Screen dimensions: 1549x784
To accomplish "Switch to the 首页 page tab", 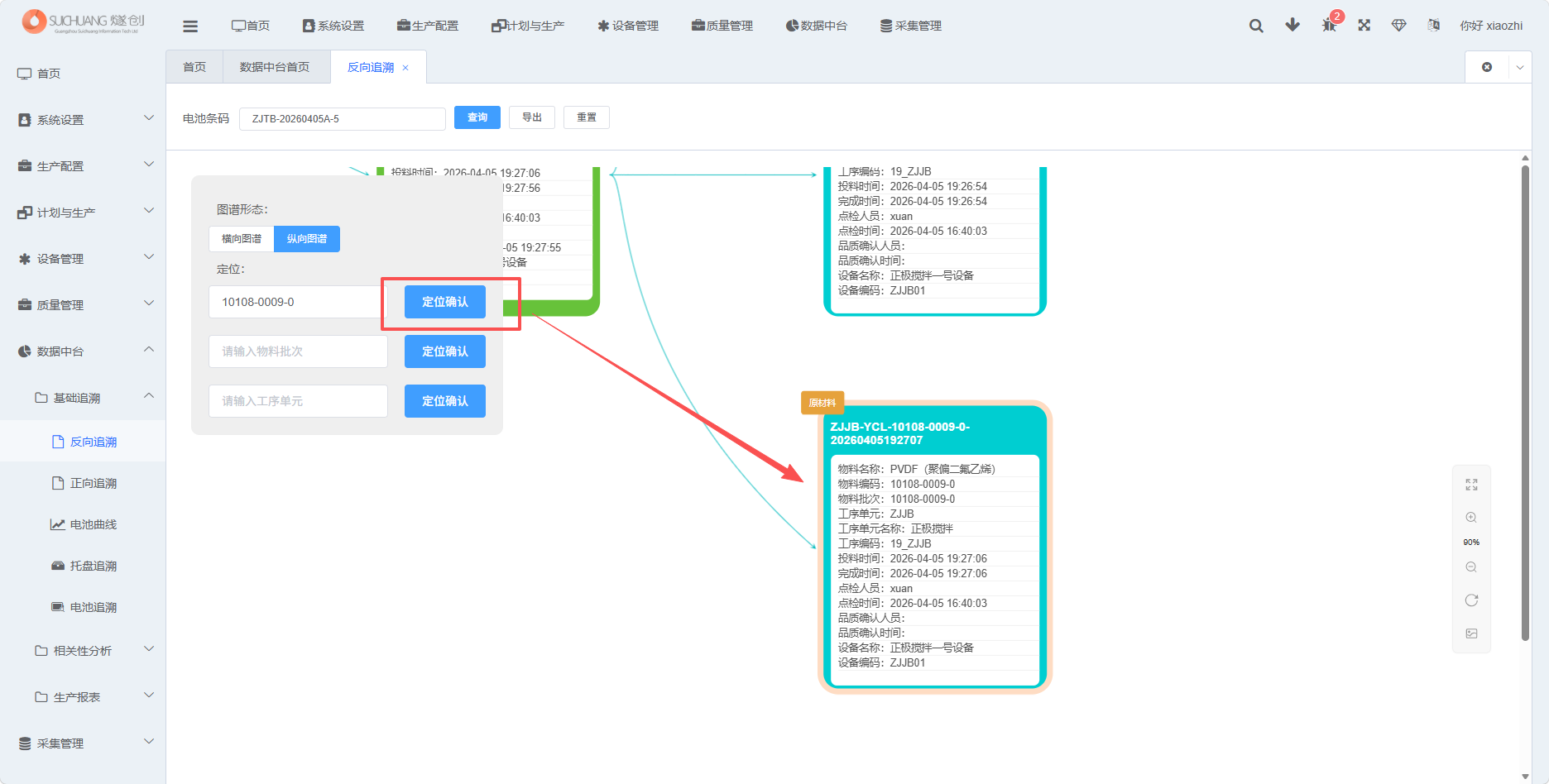I will pos(194,67).
